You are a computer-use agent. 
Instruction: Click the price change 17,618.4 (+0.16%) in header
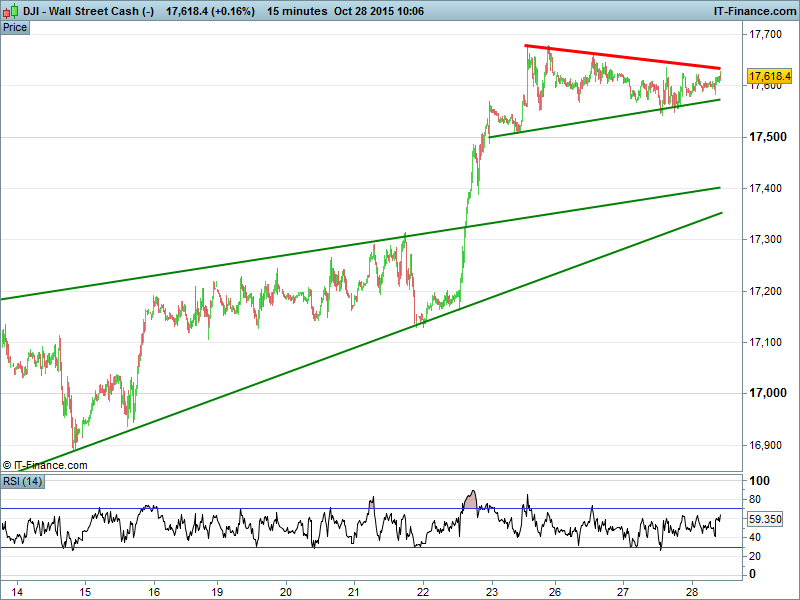[210, 10]
